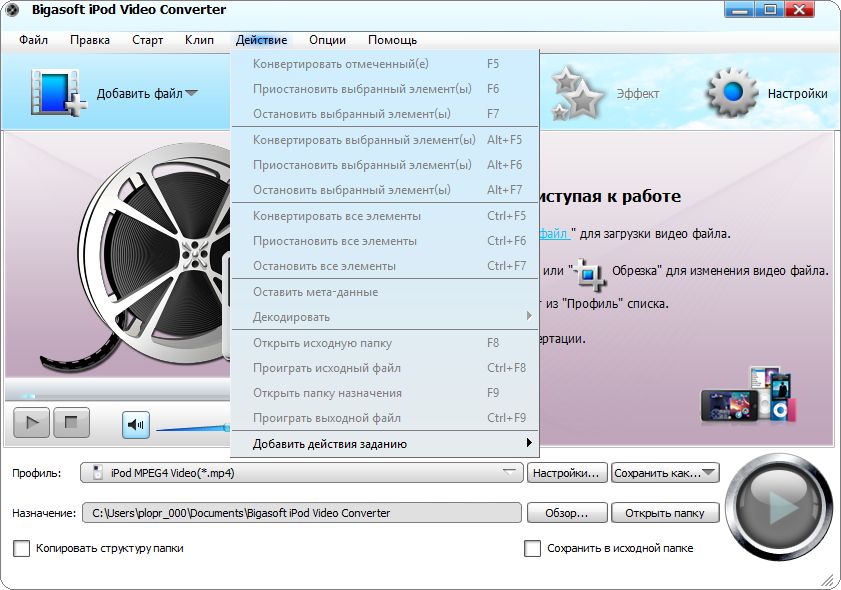Open the Правка menu
The image size is (841, 590).
90,40
